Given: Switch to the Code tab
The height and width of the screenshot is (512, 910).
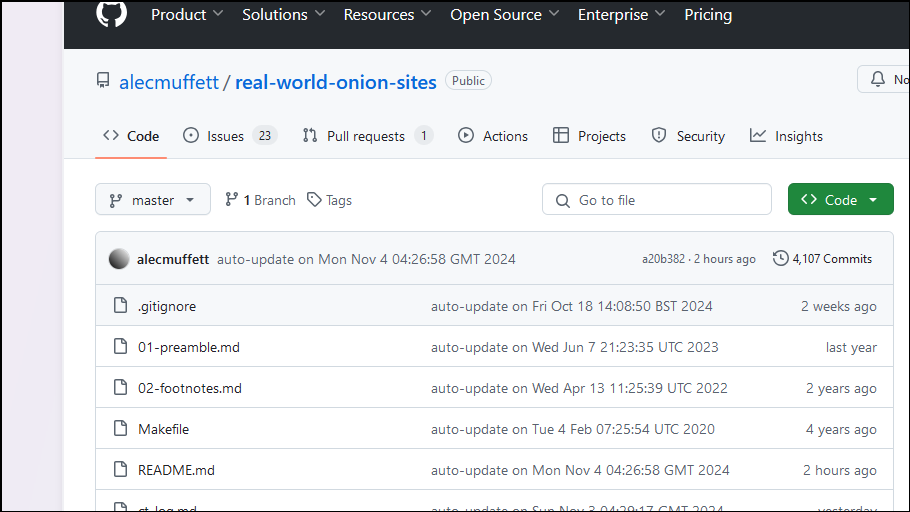Looking at the screenshot, I should click(x=131, y=136).
